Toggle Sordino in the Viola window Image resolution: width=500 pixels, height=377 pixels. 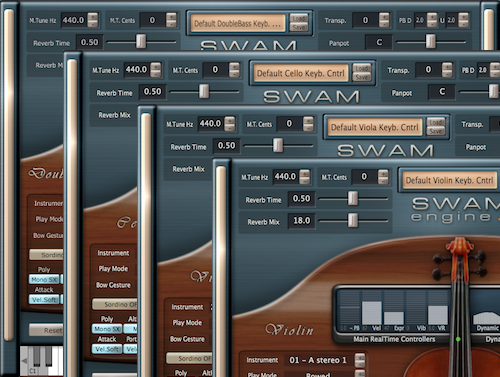pyautogui.click(x=189, y=358)
